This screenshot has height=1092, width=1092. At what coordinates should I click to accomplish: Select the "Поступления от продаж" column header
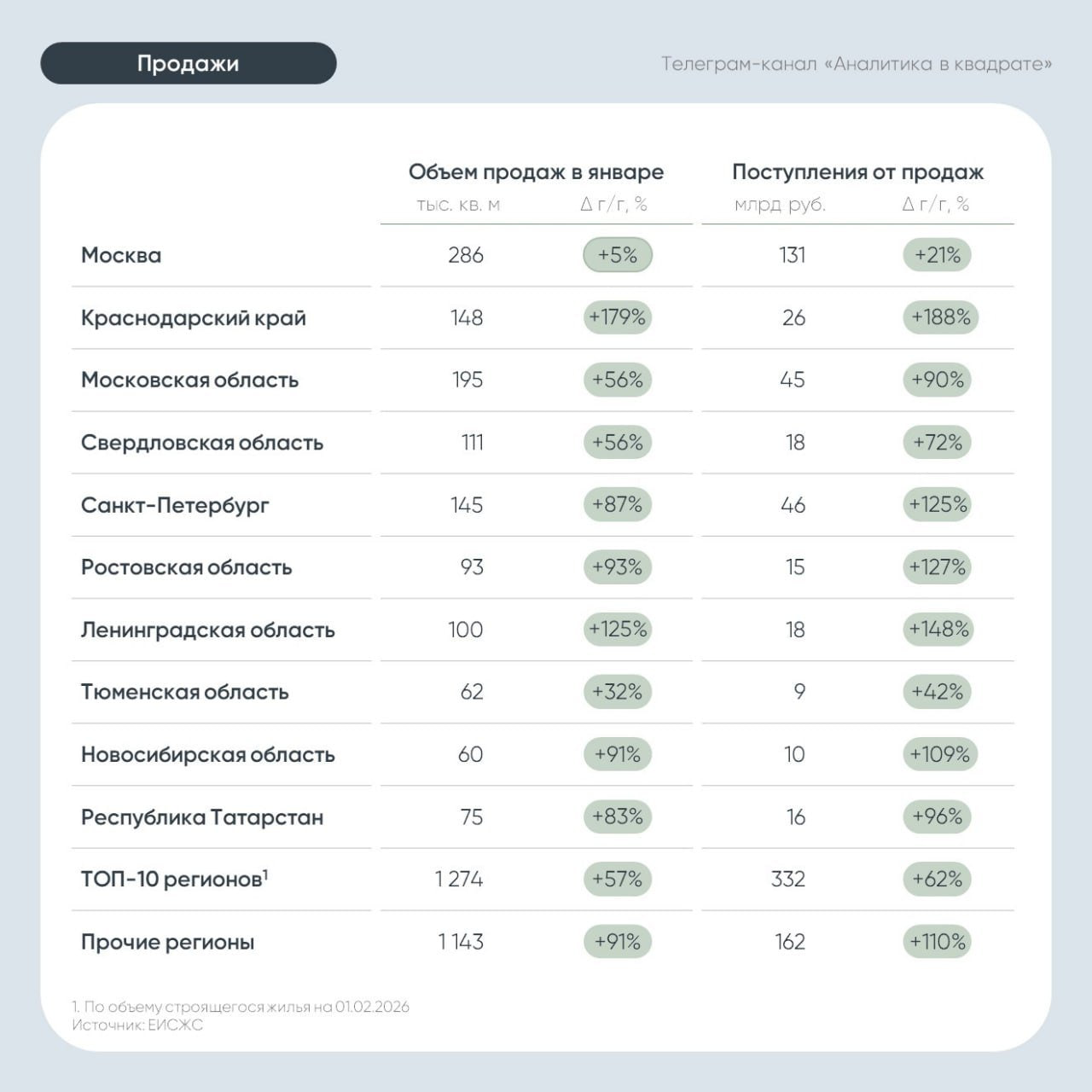pyautogui.click(x=857, y=171)
